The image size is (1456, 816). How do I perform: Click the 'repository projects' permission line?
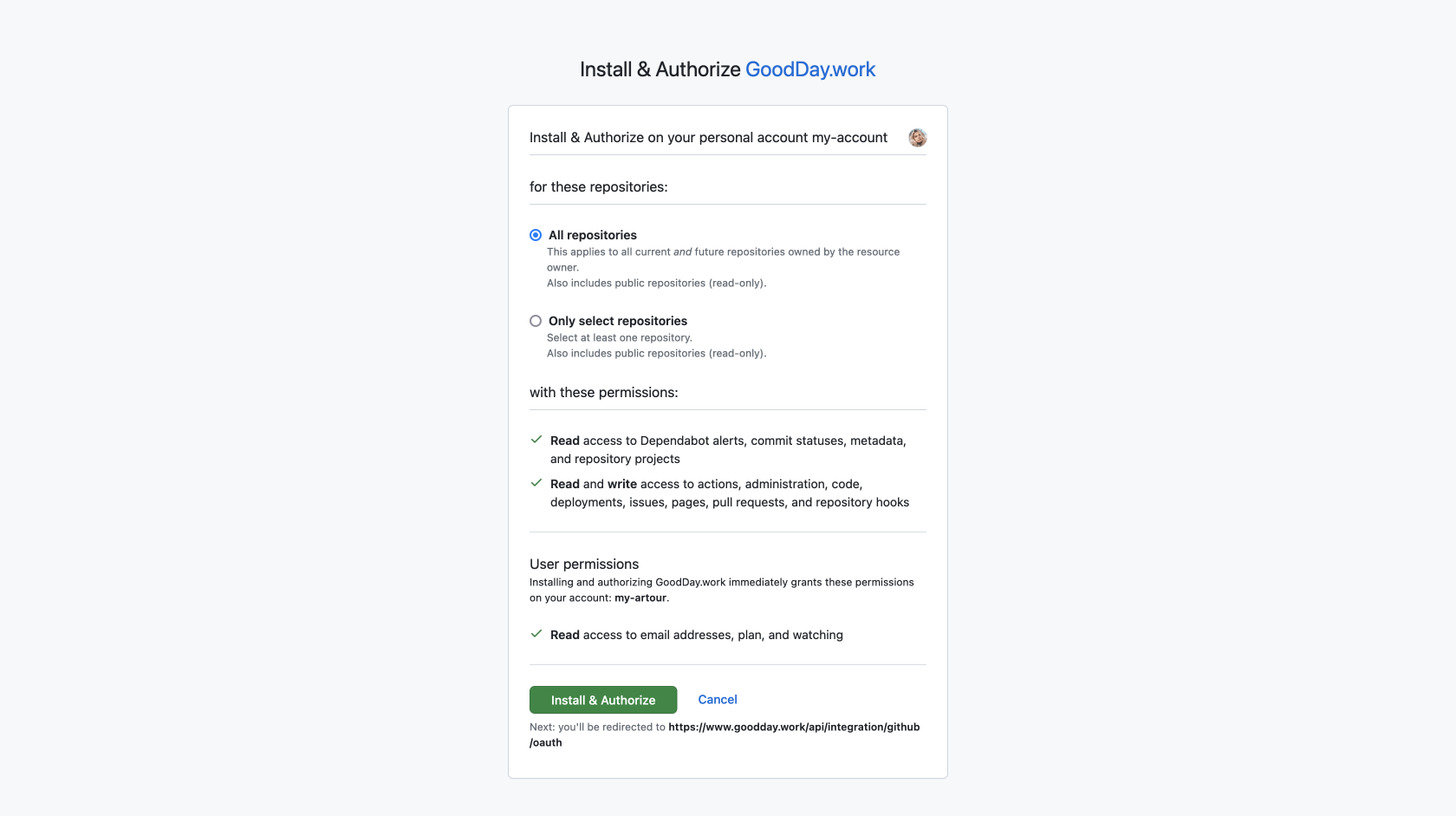pos(615,459)
